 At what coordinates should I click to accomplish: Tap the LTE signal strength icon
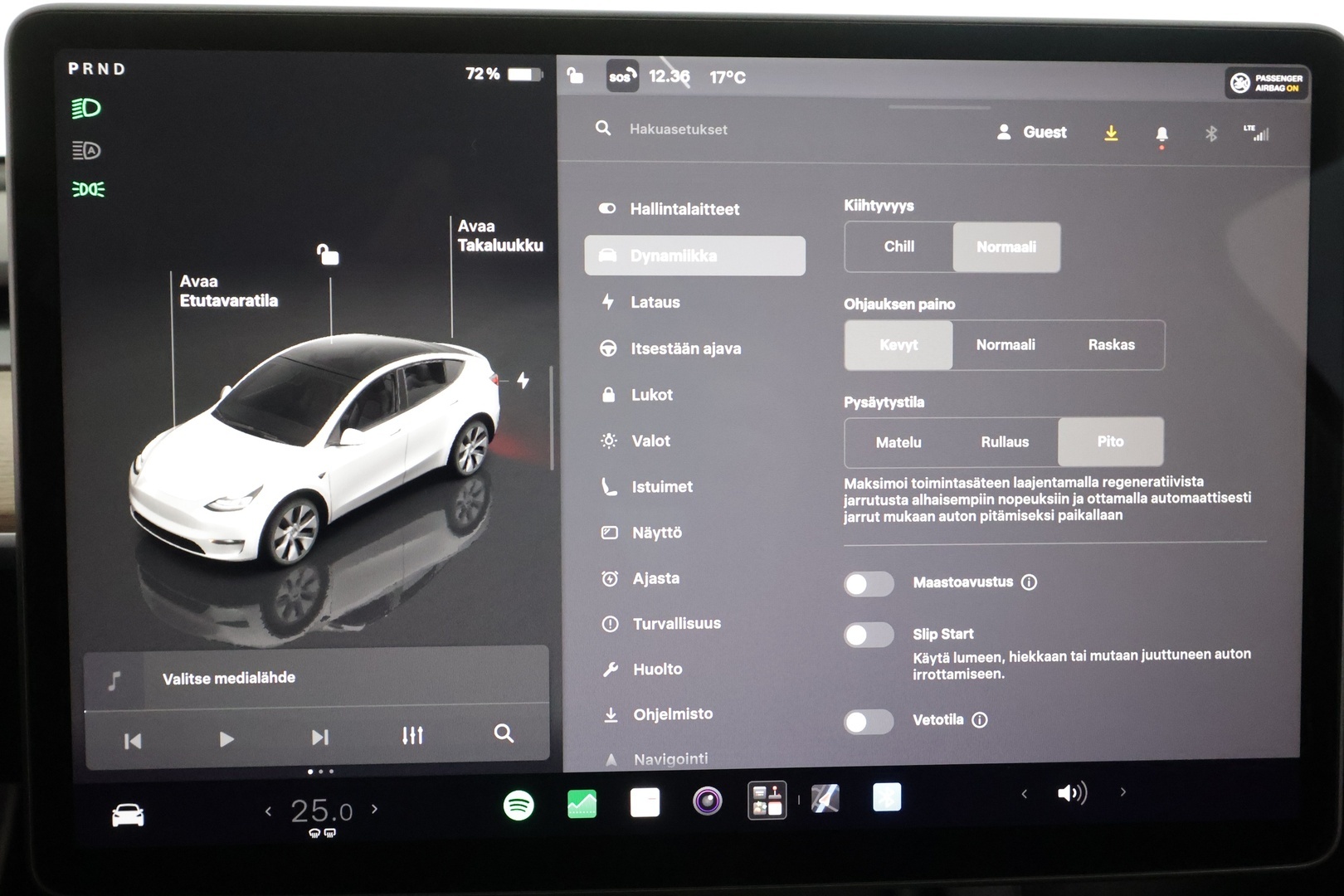tap(1256, 132)
